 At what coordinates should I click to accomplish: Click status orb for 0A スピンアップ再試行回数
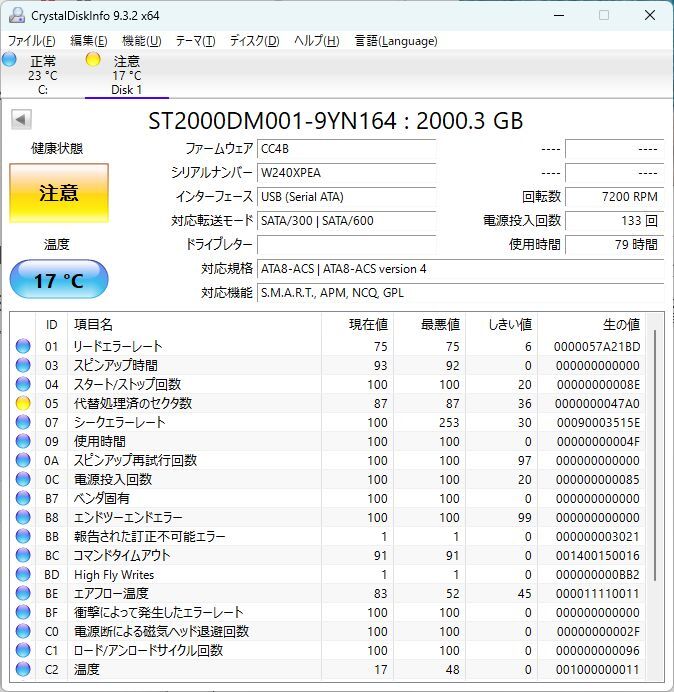[23, 460]
